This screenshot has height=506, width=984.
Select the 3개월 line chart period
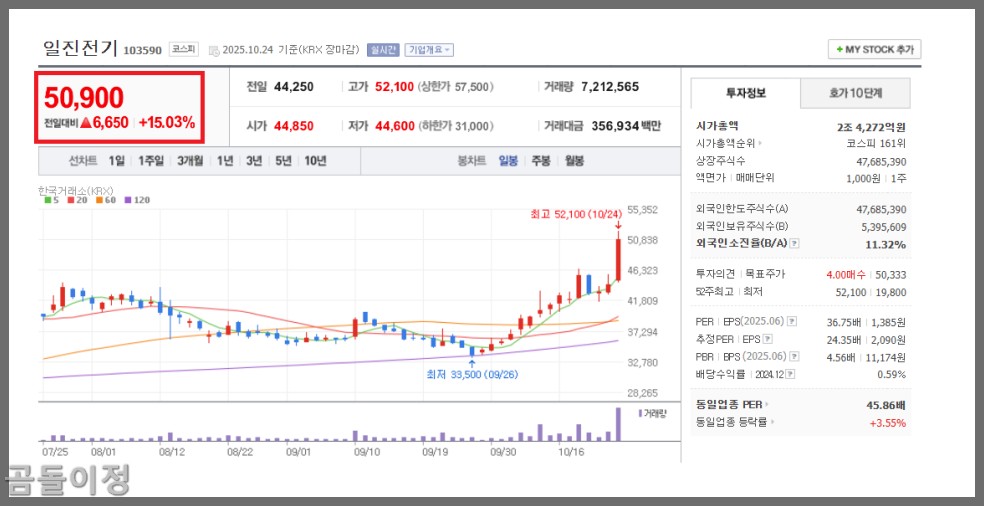pos(190,161)
